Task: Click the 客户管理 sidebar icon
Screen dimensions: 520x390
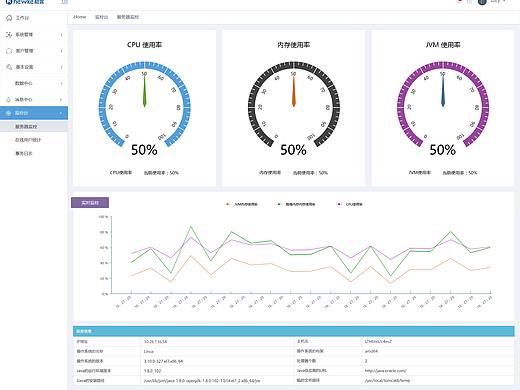Action: (x=9, y=51)
